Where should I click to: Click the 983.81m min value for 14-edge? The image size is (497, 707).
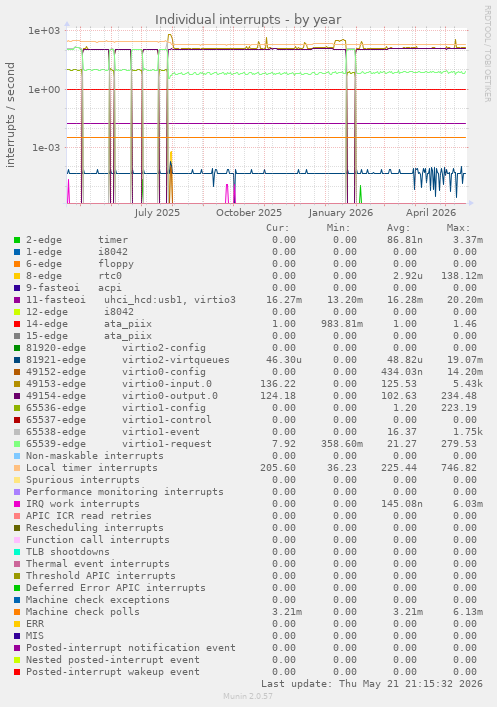342,324
